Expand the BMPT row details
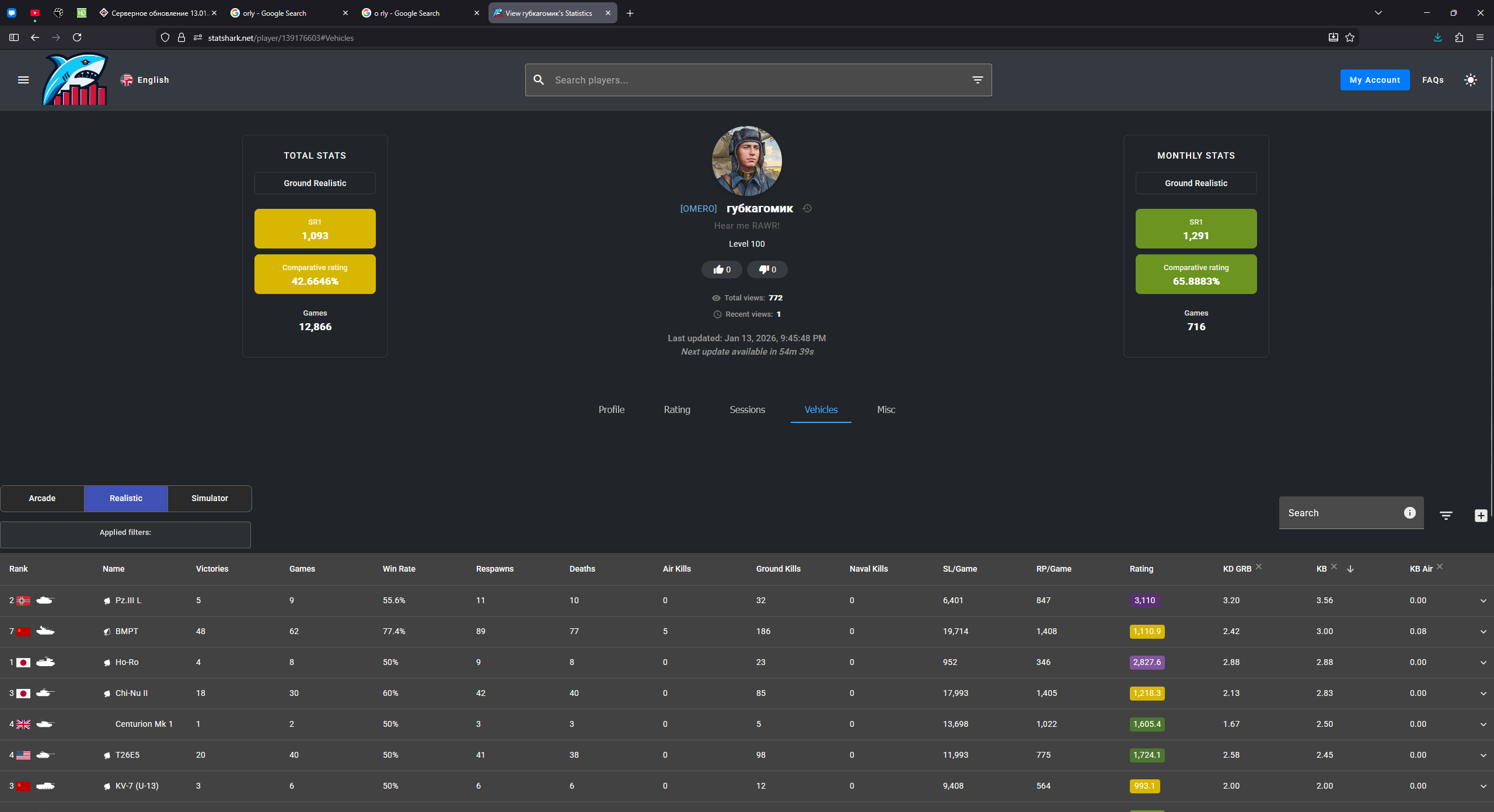This screenshot has width=1494, height=812. click(1483, 632)
